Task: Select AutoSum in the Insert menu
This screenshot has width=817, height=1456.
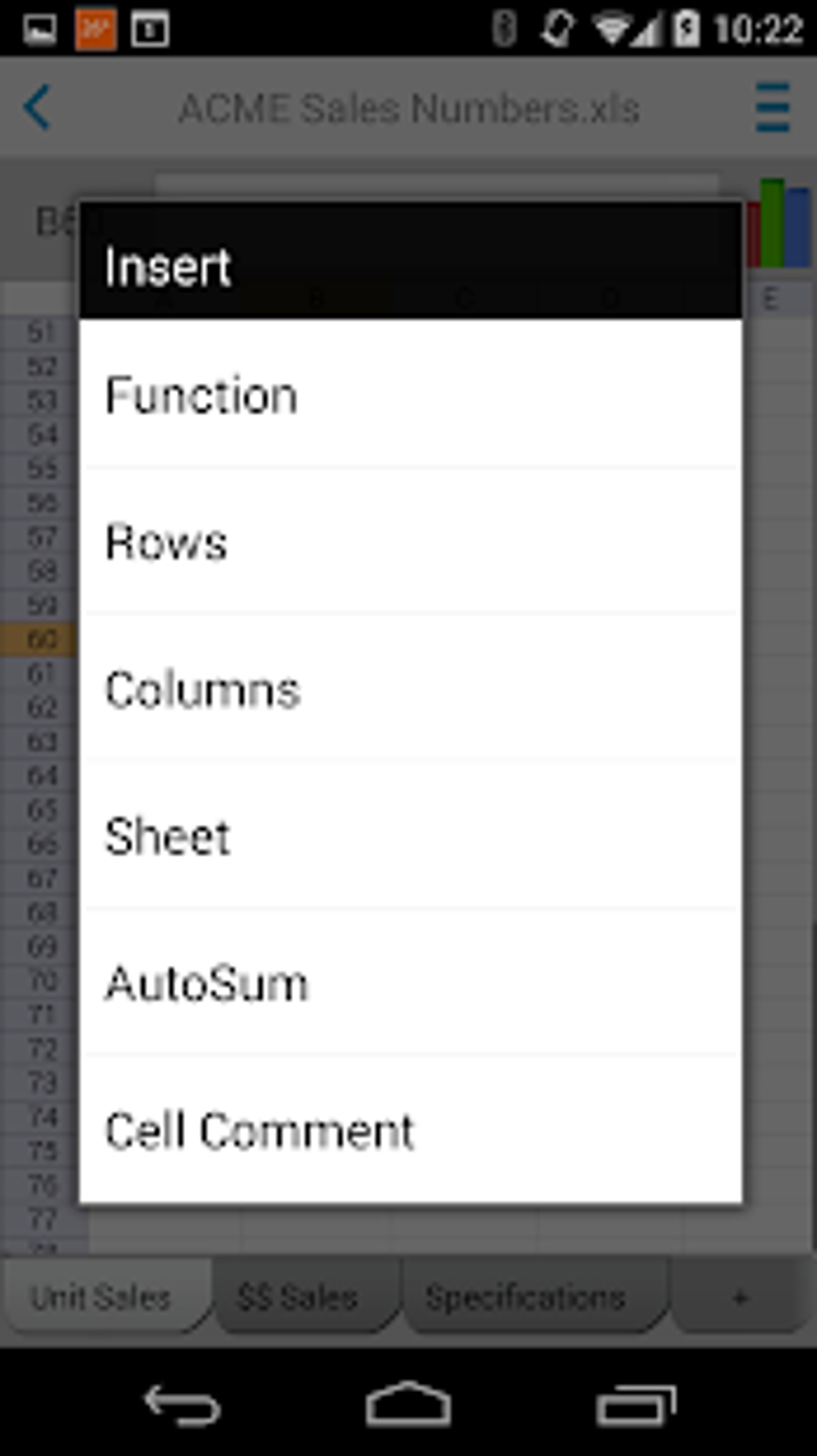Action: point(410,983)
